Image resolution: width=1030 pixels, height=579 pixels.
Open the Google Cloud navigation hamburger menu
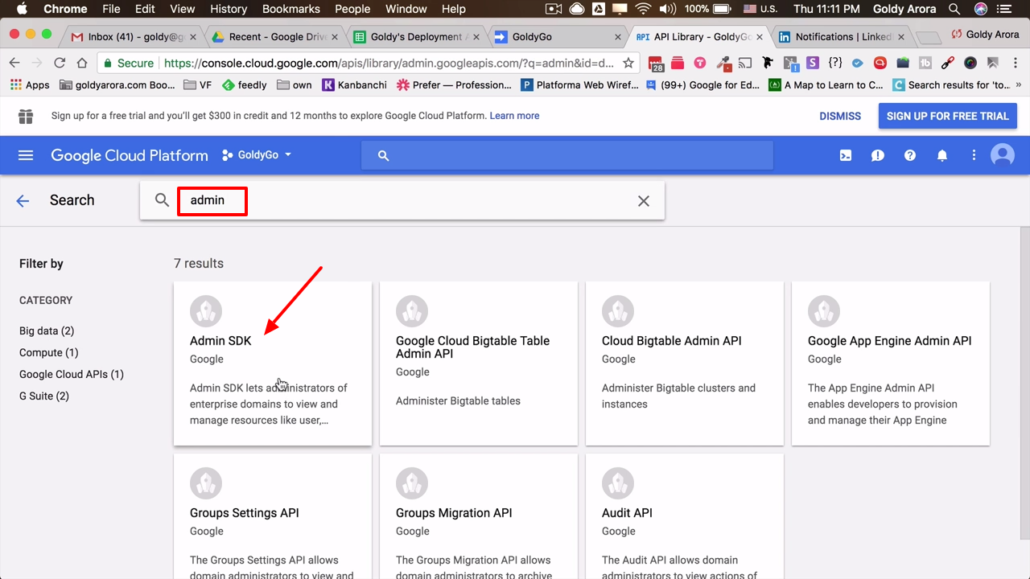point(26,155)
